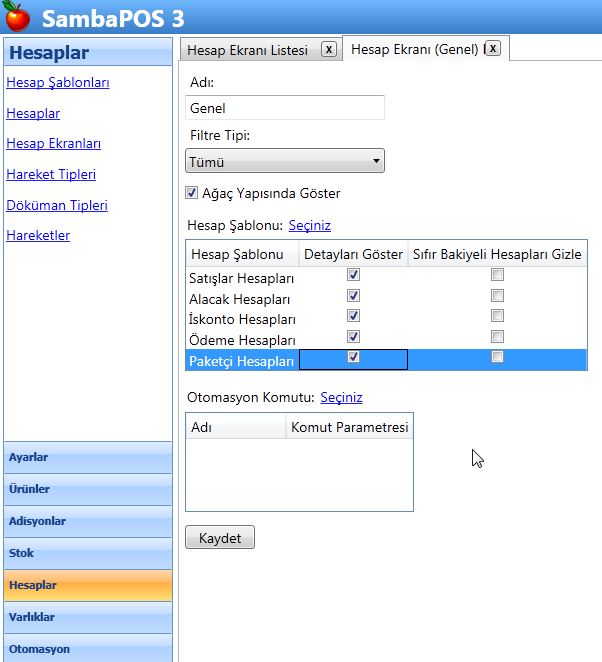The image size is (602, 662).
Task: Click the Kaydet button
Action: [x=220, y=538]
